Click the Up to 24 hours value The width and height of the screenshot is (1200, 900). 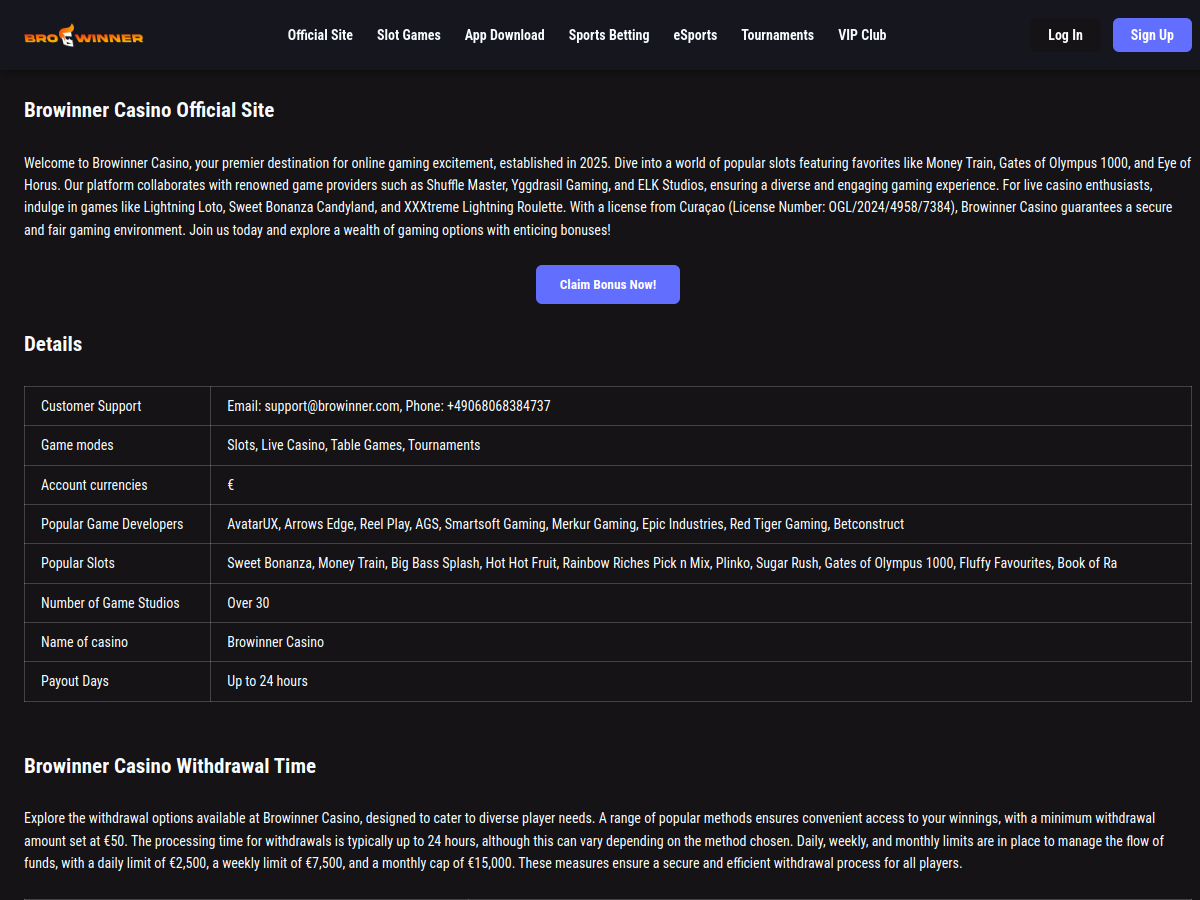(x=268, y=681)
